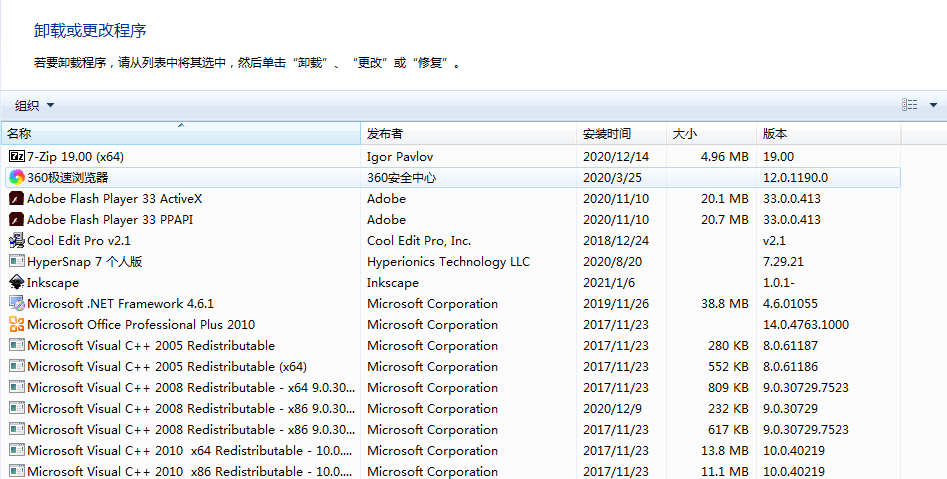Select Microsoft .NET Framework 4.6.1 entry
Image resolution: width=947 pixels, height=479 pixels.
tap(120, 304)
